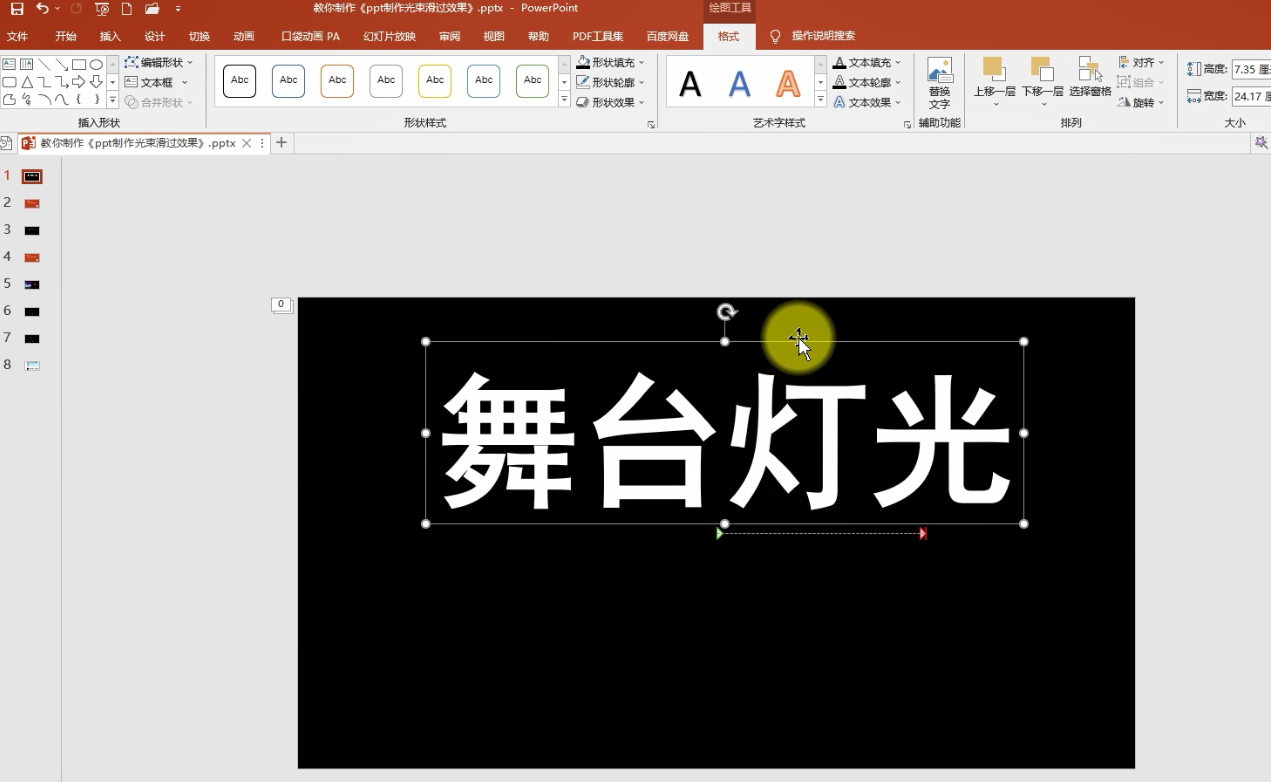The width and height of the screenshot is (1271, 782).
Task: Click the 高度 height input field
Action: click(1251, 69)
